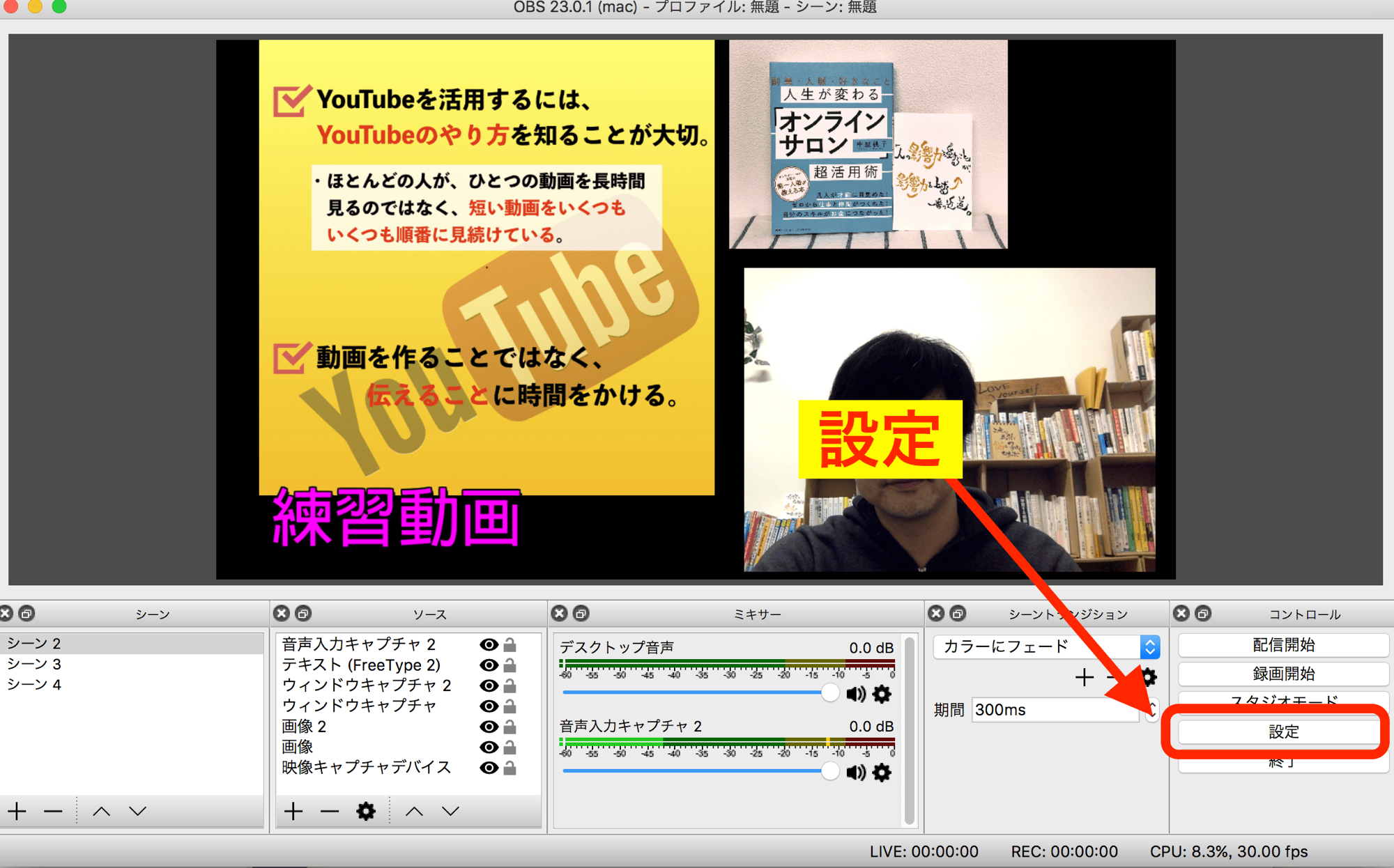Lock 画像 2 source
This screenshot has width=1394, height=868.
(510, 727)
